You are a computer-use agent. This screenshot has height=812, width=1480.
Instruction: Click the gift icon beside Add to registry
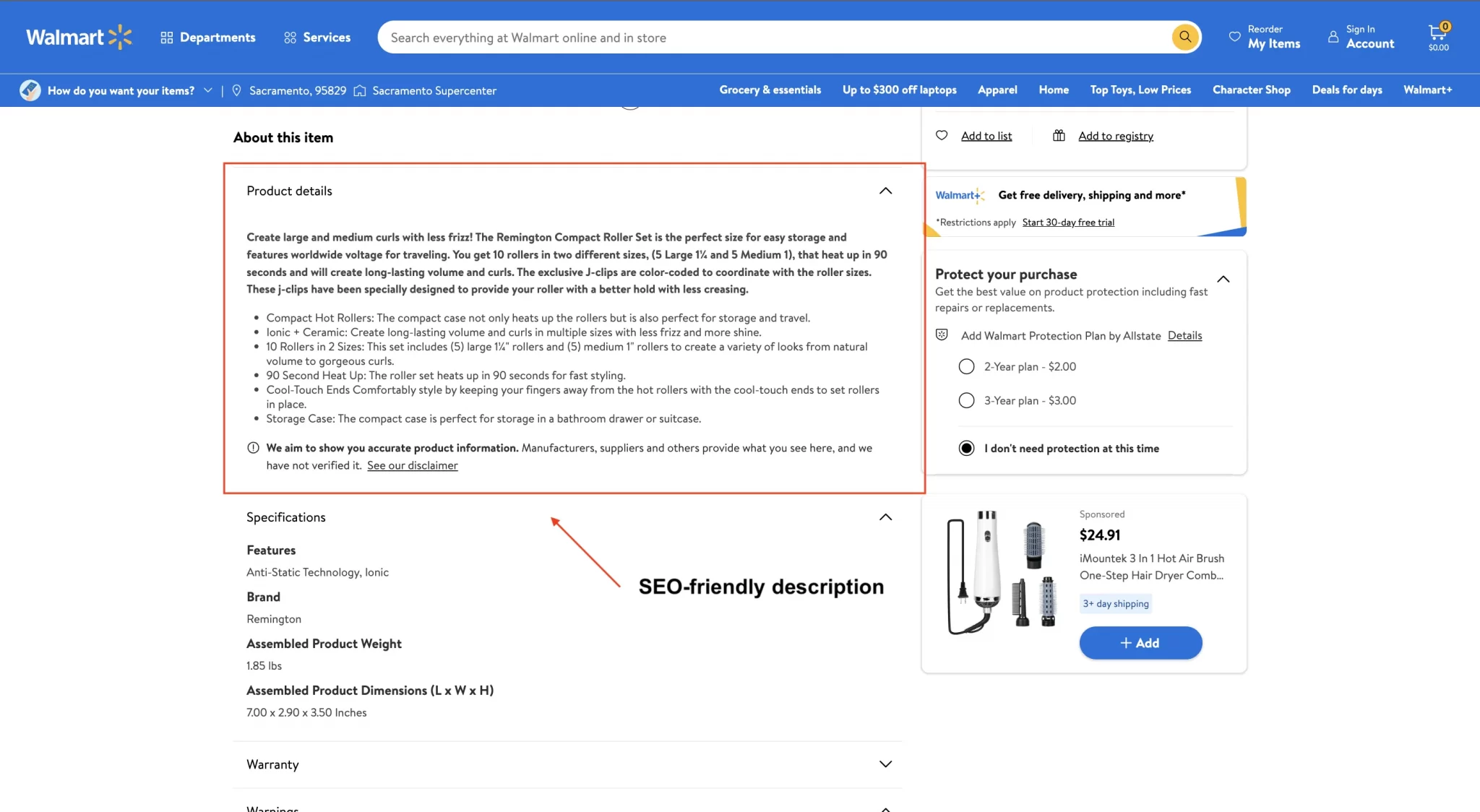pyautogui.click(x=1059, y=135)
